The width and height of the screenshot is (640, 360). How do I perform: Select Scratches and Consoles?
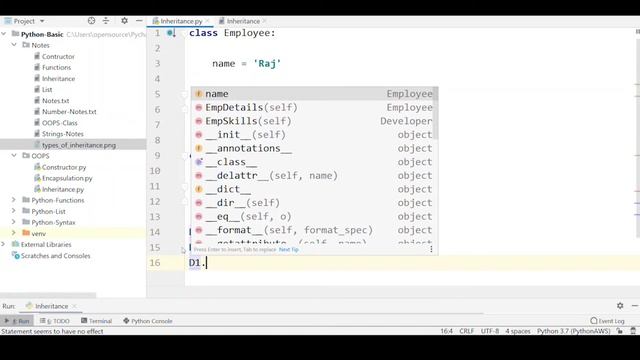(55, 256)
